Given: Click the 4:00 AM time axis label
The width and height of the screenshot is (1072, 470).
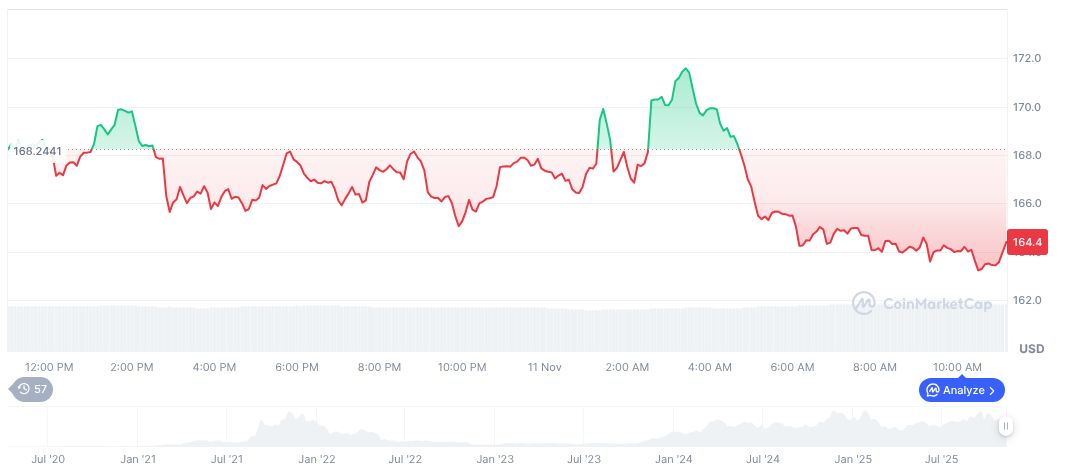Looking at the screenshot, I should 710,367.
